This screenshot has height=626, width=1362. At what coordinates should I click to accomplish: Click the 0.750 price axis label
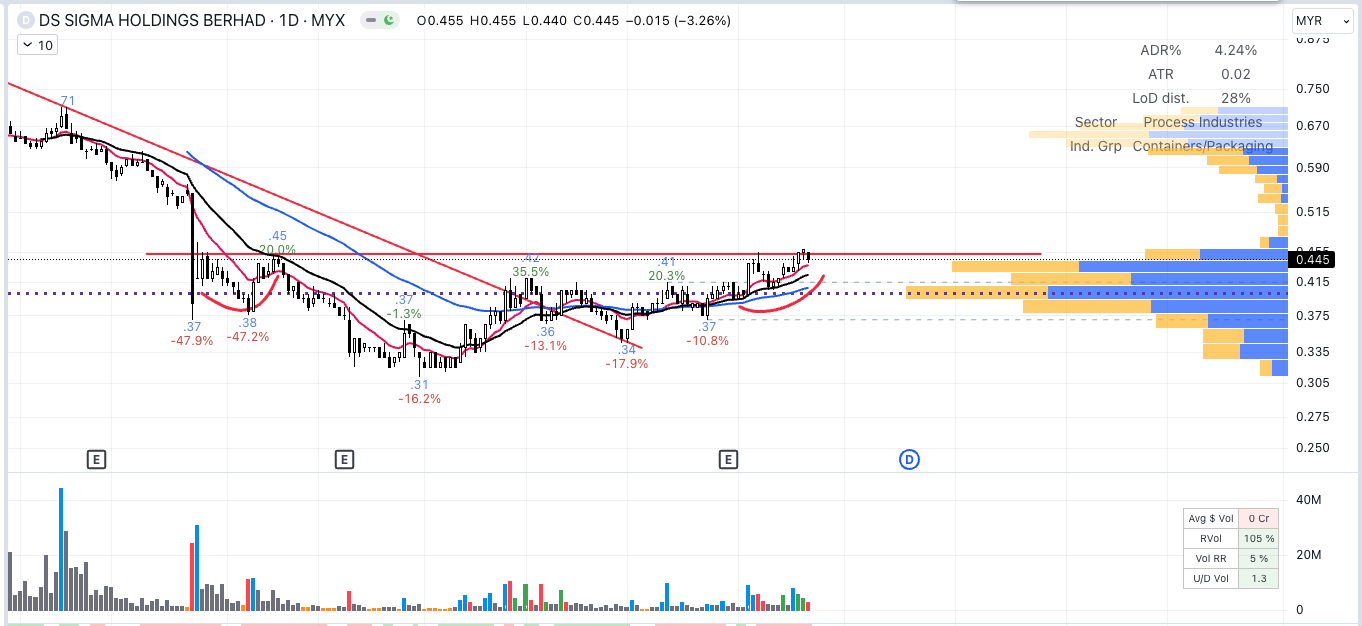(x=1313, y=89)
